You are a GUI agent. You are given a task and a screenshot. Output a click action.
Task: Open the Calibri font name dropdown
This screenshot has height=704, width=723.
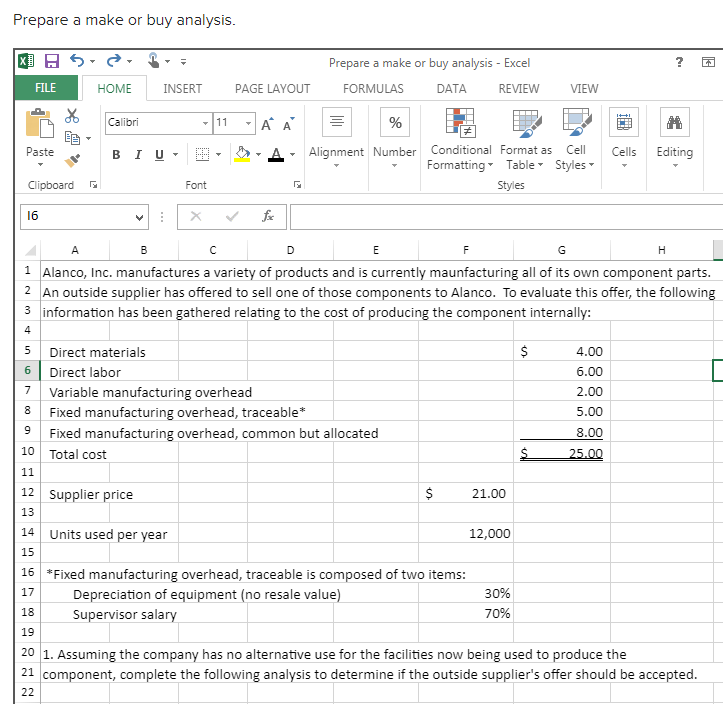tap(205, 123)
